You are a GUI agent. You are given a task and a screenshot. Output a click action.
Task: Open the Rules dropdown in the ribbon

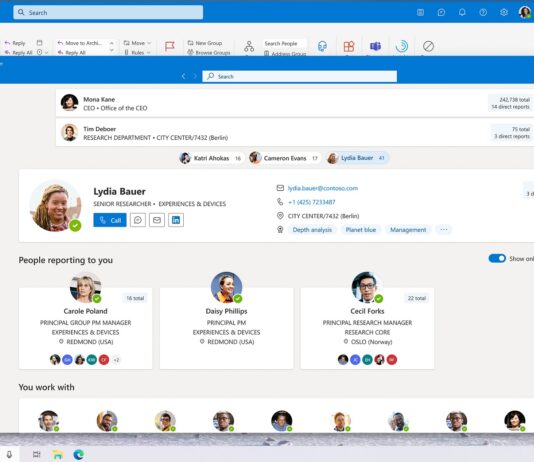[x=137, y=52]
